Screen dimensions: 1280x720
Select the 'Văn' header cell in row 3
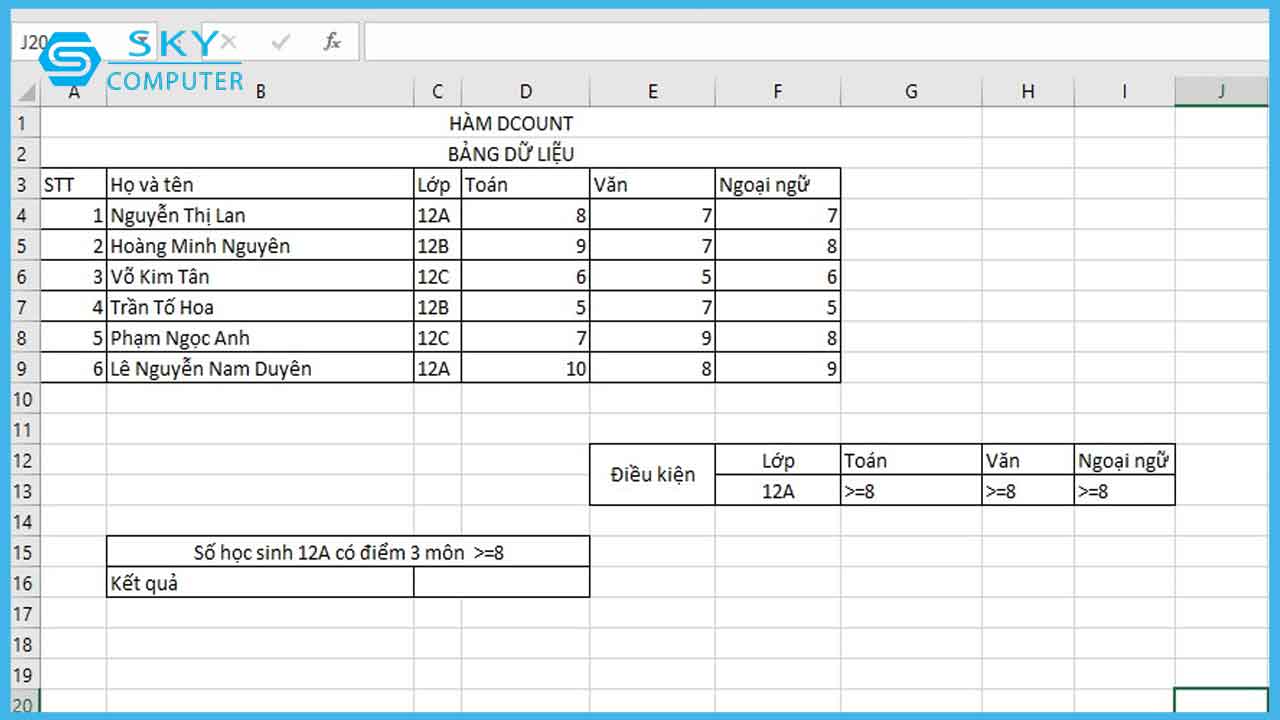coord(653,184)
